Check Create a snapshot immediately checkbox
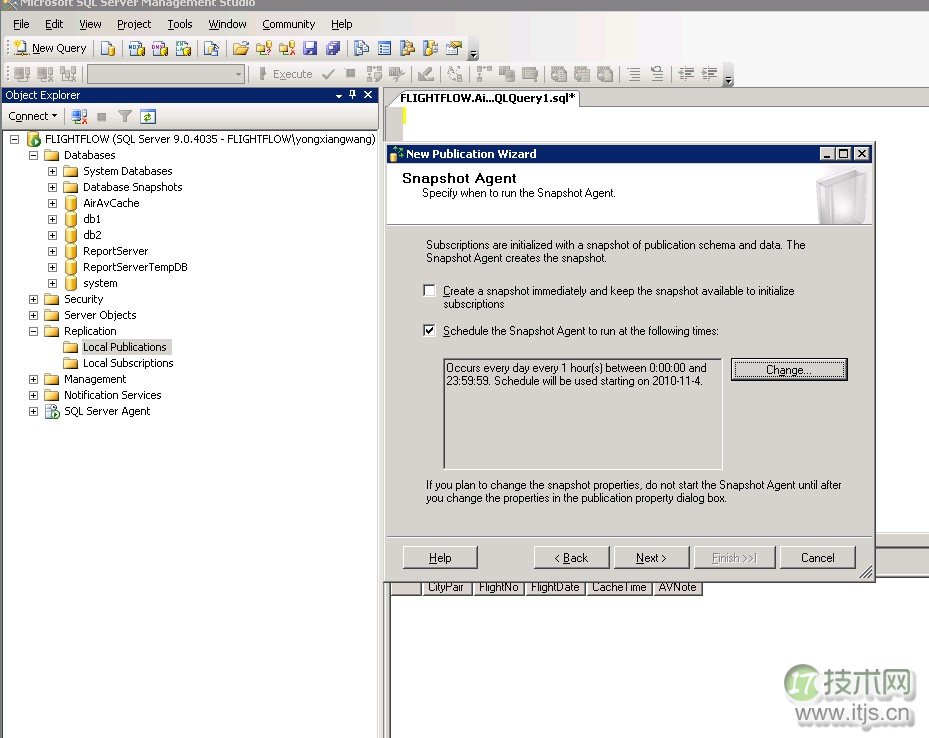This screenshot has width=929, height=738. coord(430,290)
